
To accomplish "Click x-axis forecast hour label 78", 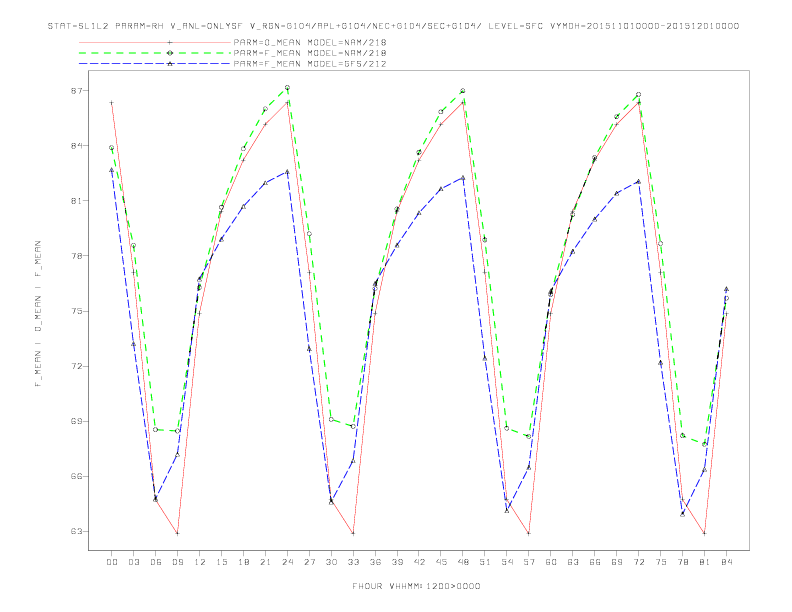I will pyautogui.click(x=683, y=562).
